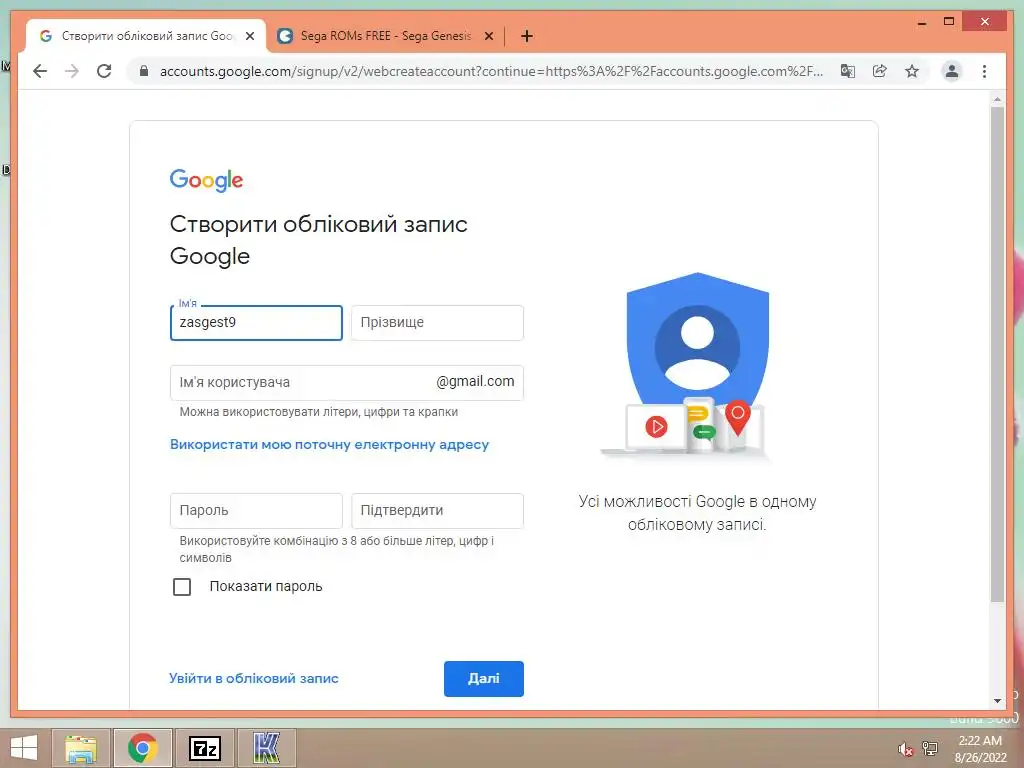Click the account shield illustration
The image size is (1024, 768).
click(686, 366)
